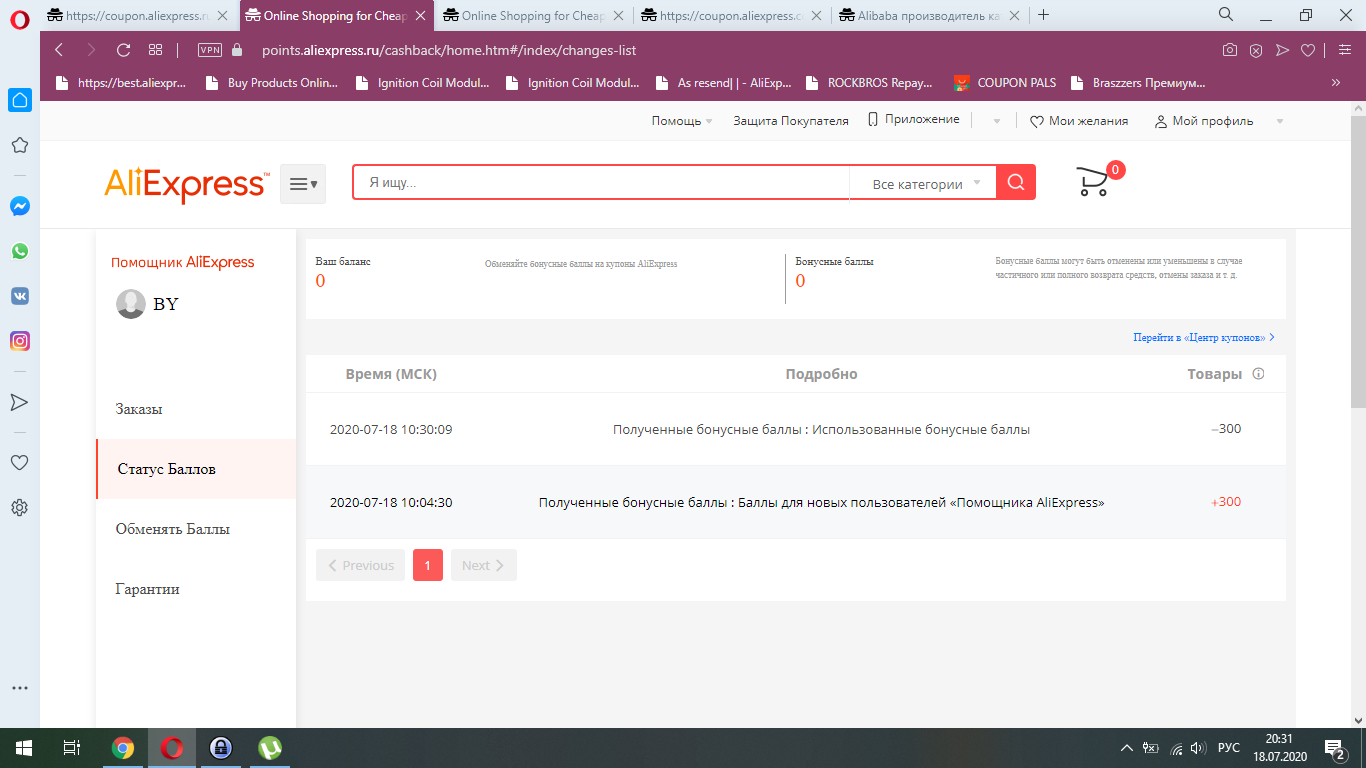The height and width of the screenshot is (768, 1366).
Task: Take a snapshot with the camera icon
Action: coord(1230,50)
